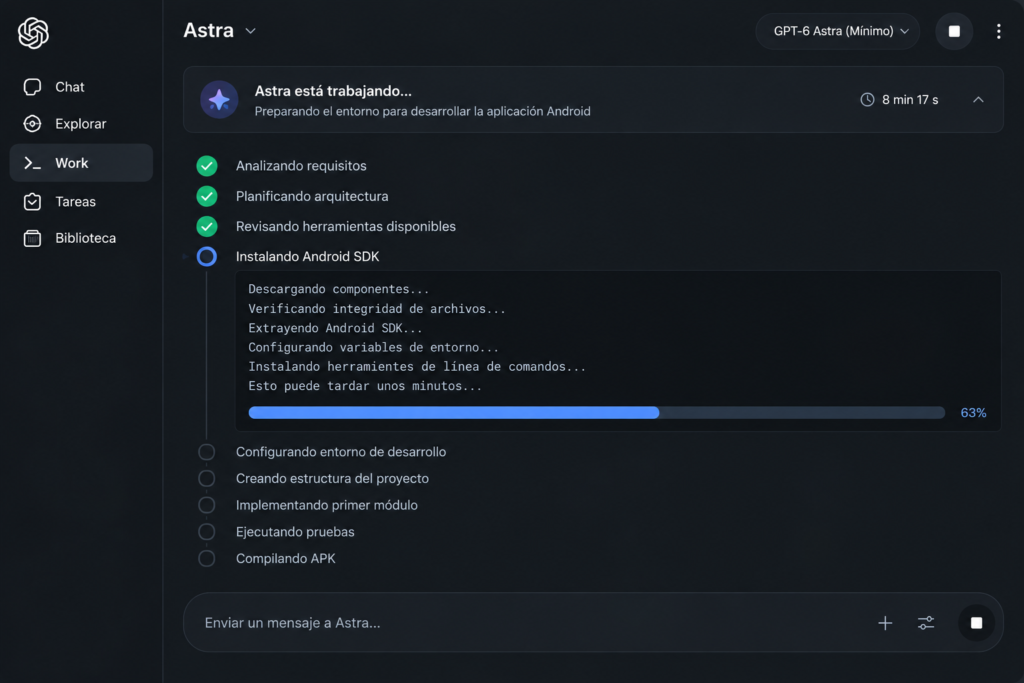Image resolution: width=1024 pixels, height=683 pixels.
Task: Click the Astra sparkle avatar icon
Action: 219,99
